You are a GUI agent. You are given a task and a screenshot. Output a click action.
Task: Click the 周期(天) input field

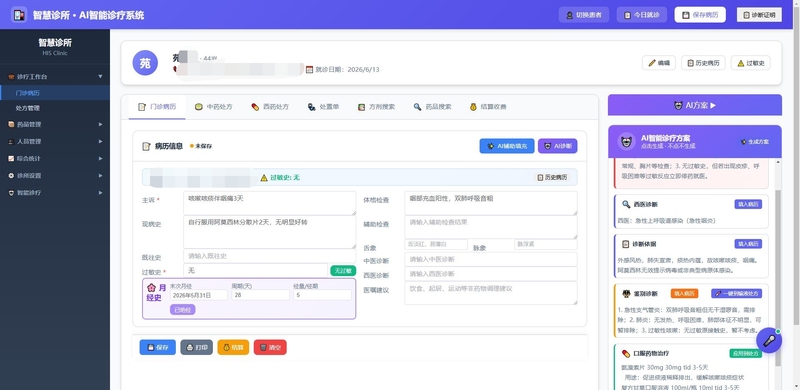[260, 295]
